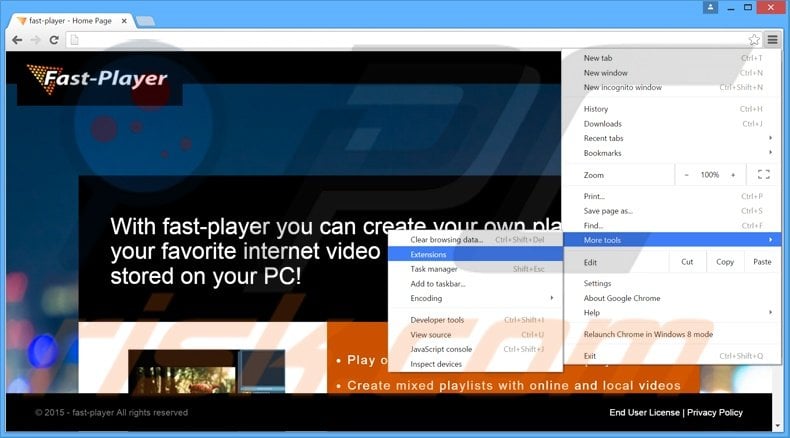This screenshot has width=790, height=438.
Task: Click the Paste button
Action: [762, 262]
